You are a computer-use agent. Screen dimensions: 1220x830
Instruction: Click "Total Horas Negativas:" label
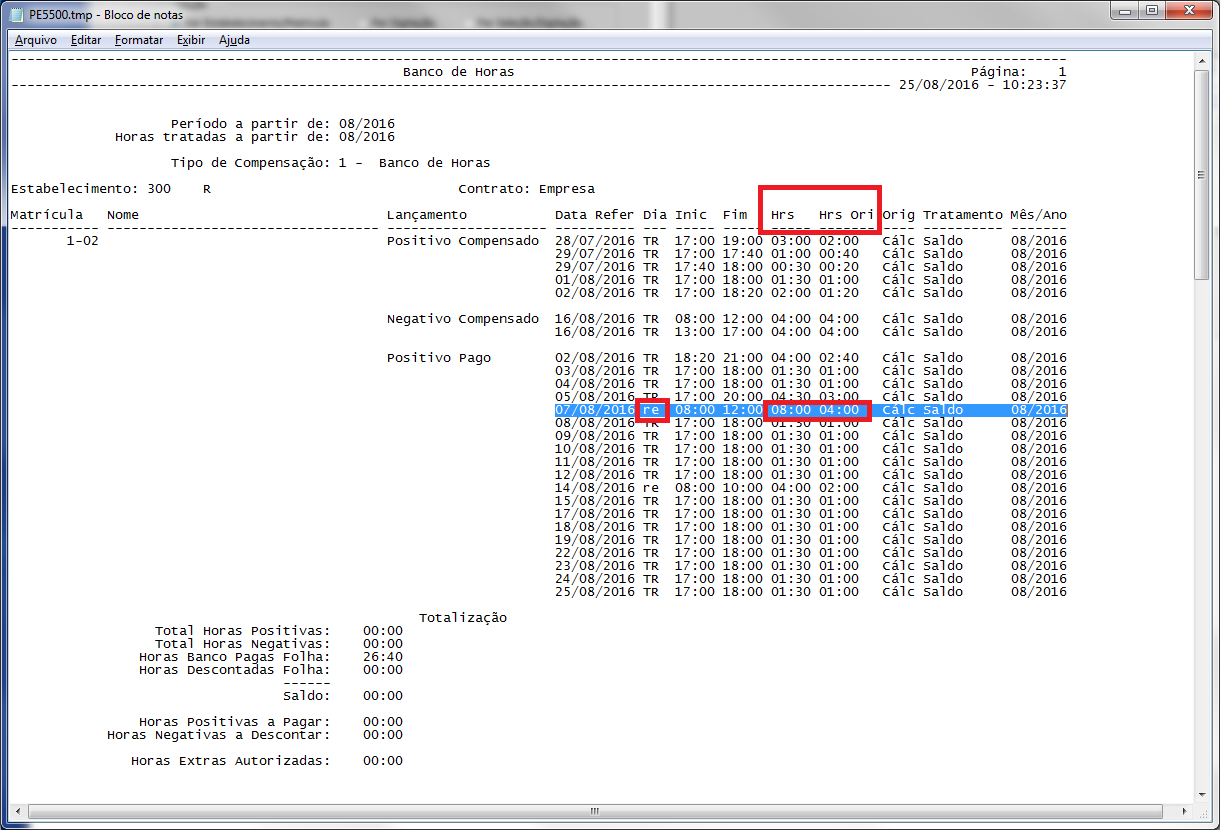point(242,644)
